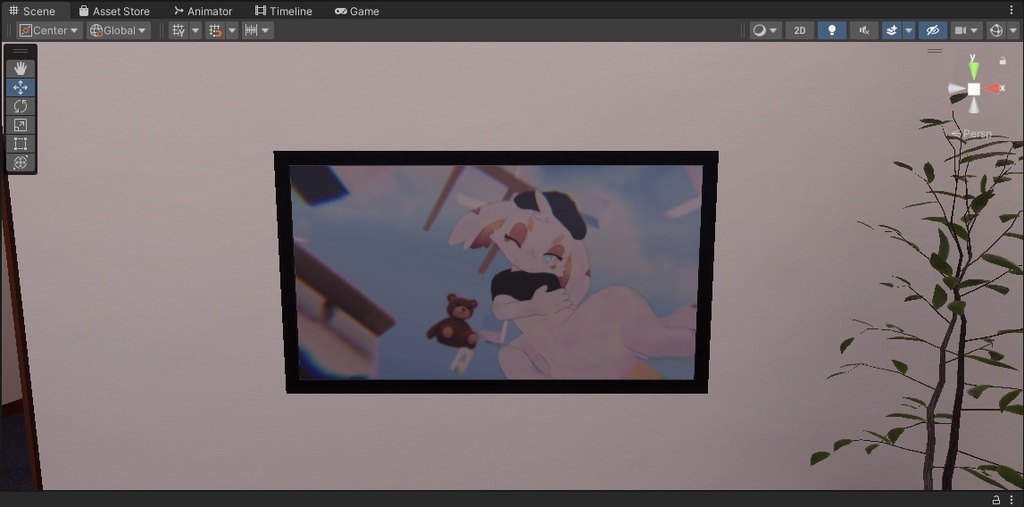Open the Global rotation mode dropdown
This screenshot has height=507, width=1024.
pos(118,30)
